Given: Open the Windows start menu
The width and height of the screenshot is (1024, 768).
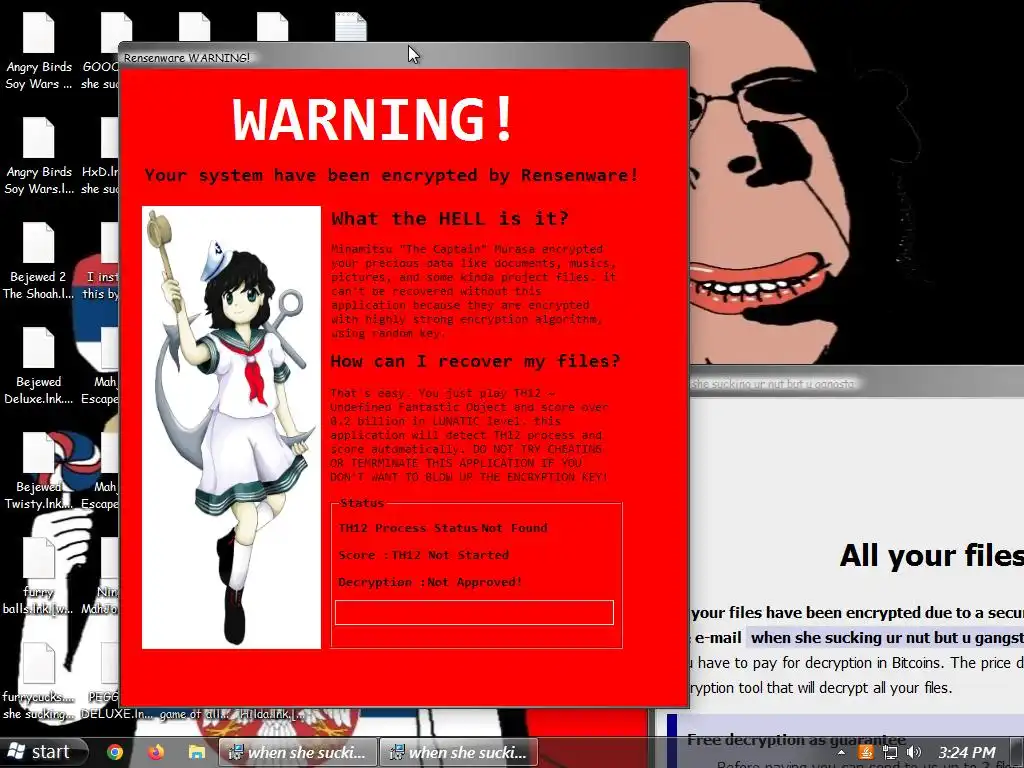Looking at the screenshot, I should click(42, 752).
